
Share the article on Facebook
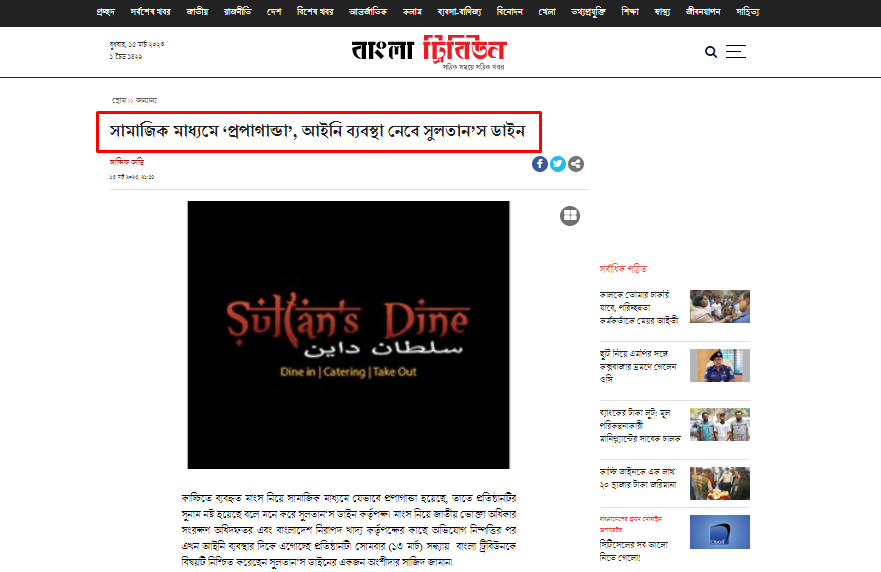click(x=540, y=164)
